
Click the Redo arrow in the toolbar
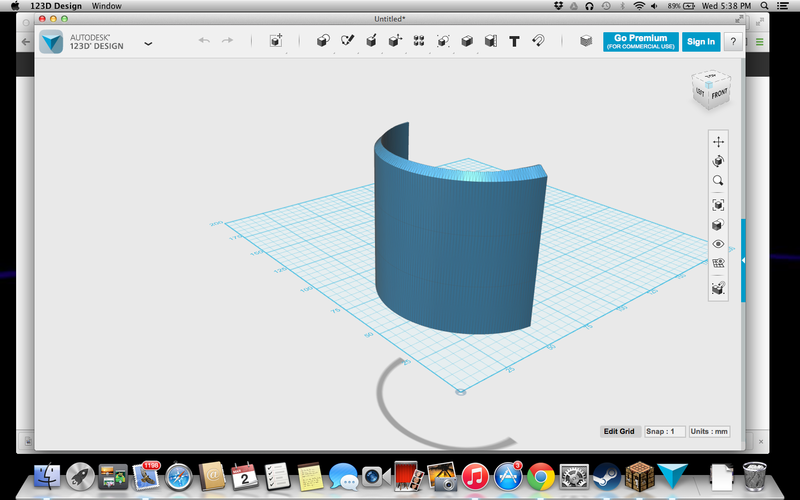pyautogui.click(x=228, y=40)
